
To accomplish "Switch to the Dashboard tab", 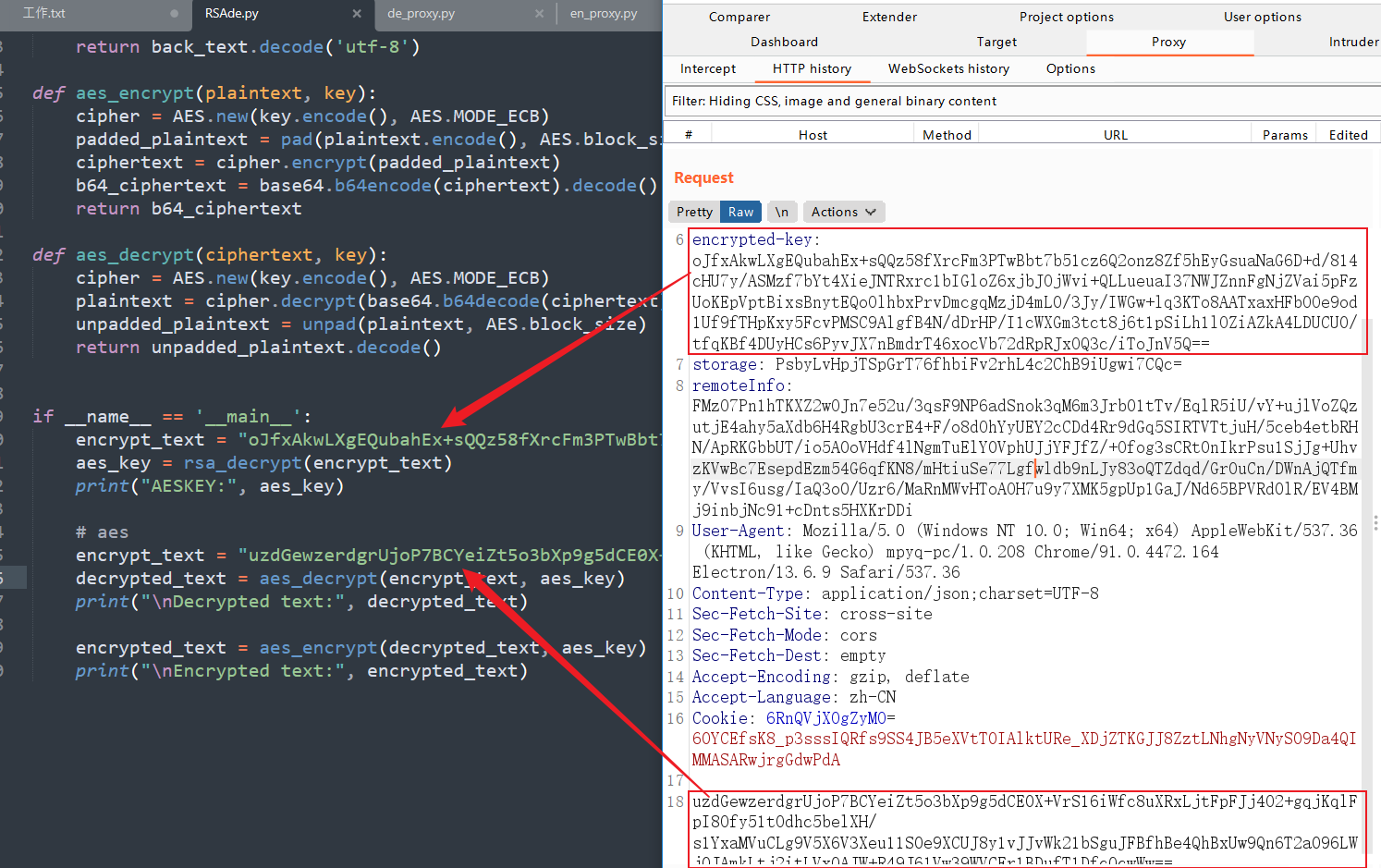I will 783,42.
